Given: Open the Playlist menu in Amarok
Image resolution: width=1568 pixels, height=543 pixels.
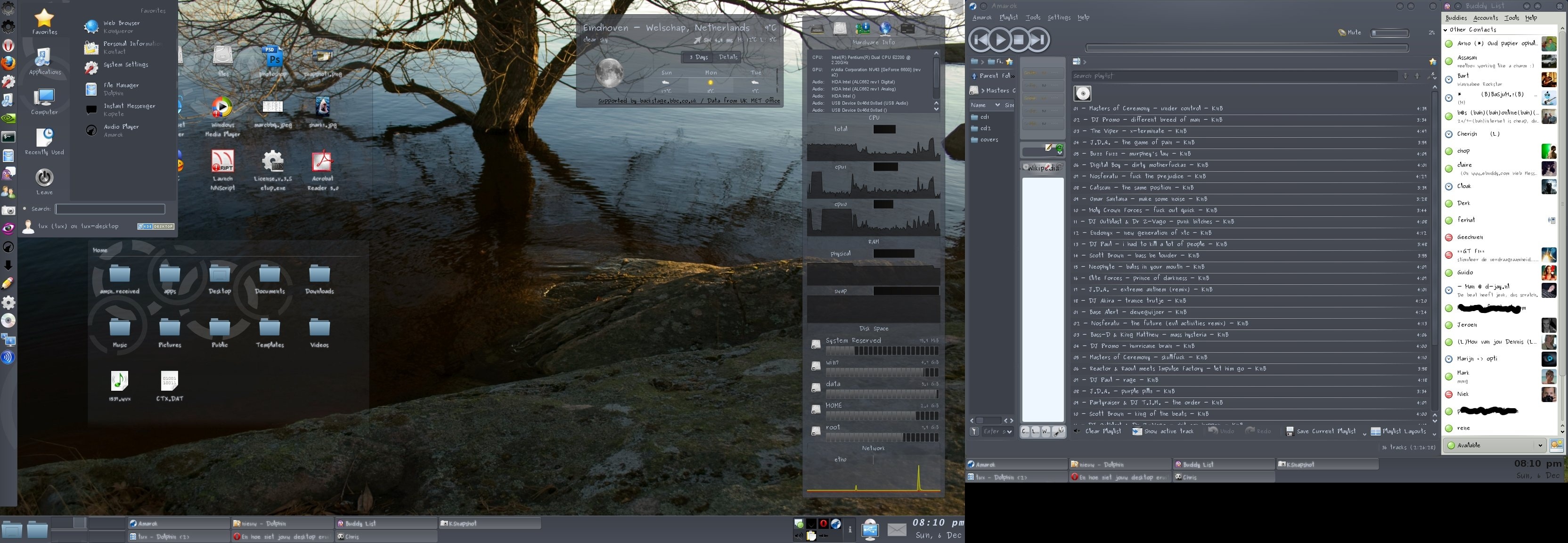Looking at the screenshot, I should (x=1008, y=17).
